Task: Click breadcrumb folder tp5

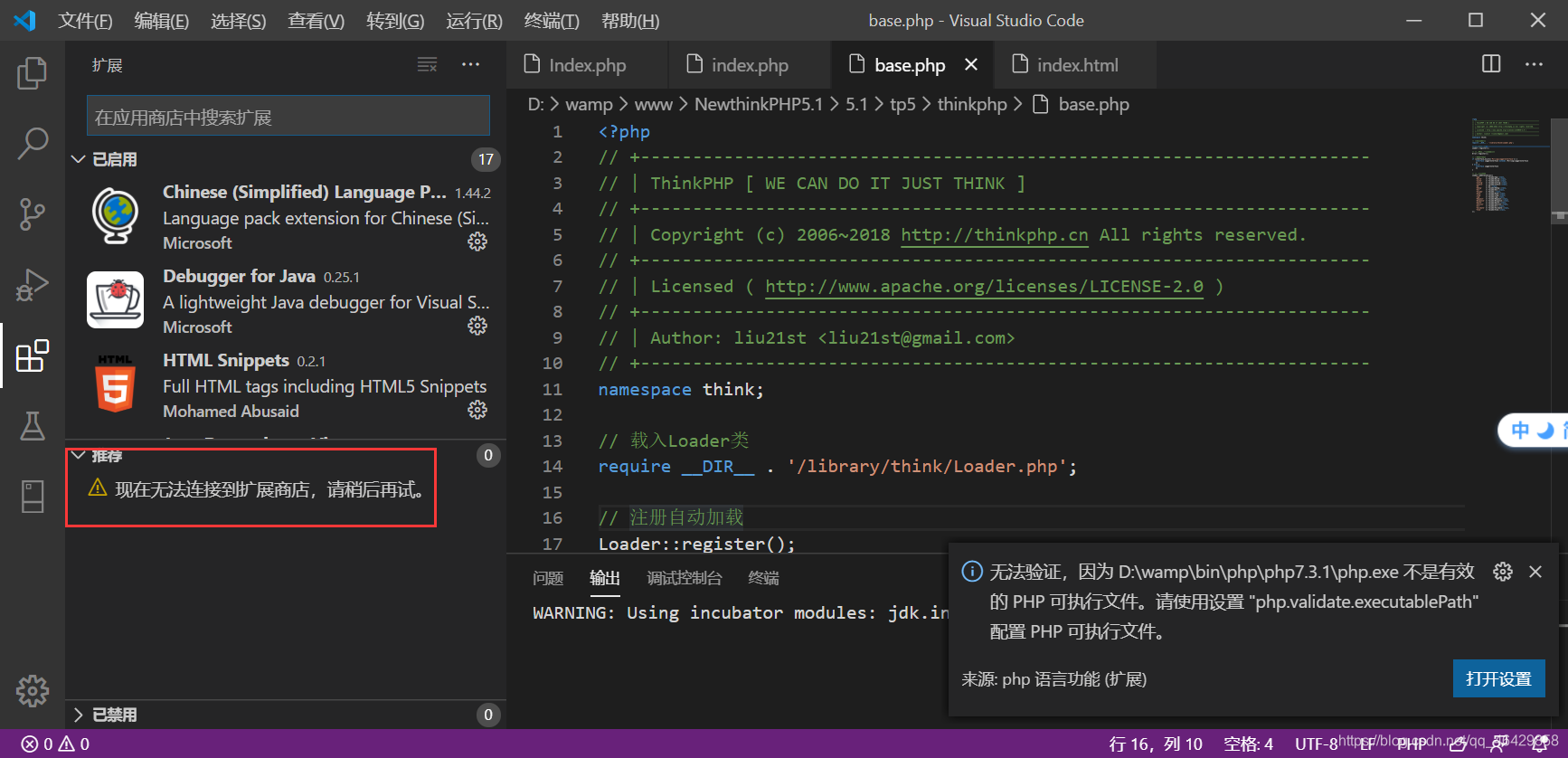Action: pos(902,104)
